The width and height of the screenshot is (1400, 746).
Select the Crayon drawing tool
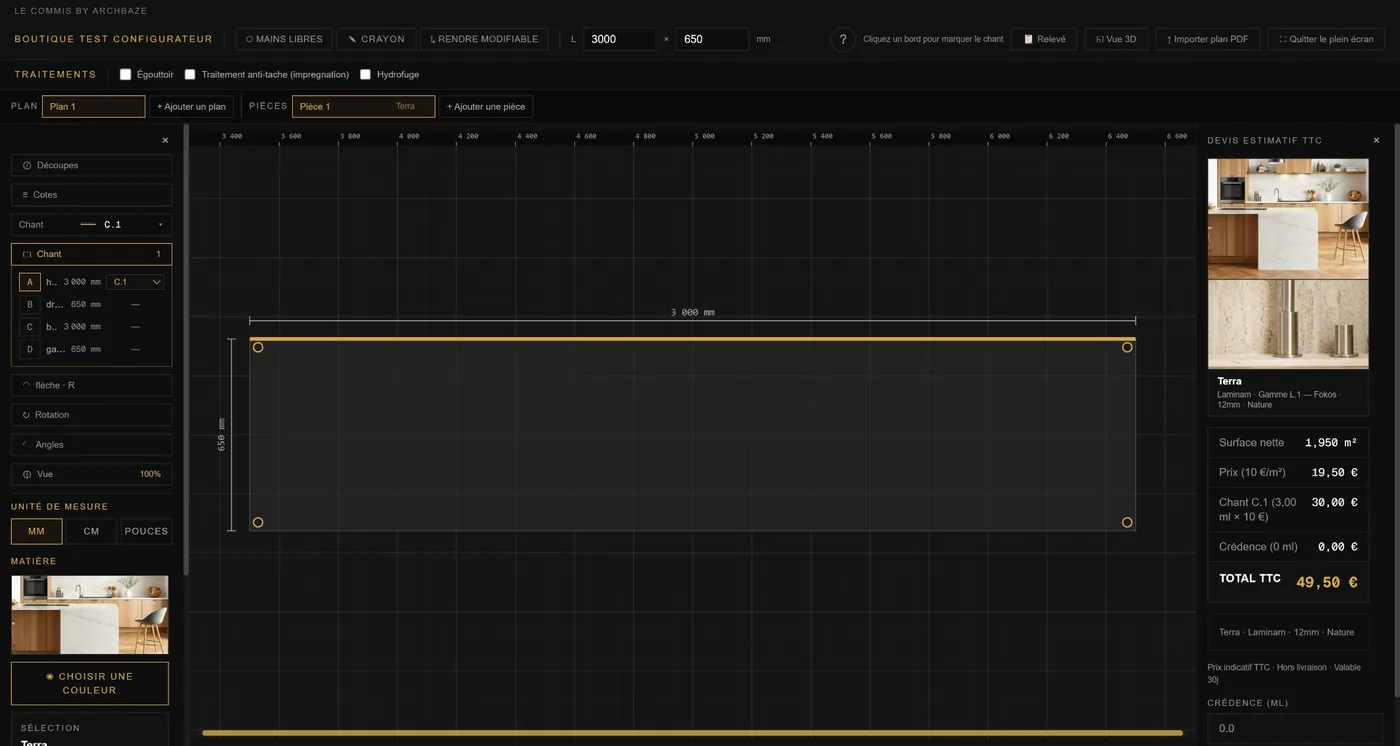click(376, 39)
